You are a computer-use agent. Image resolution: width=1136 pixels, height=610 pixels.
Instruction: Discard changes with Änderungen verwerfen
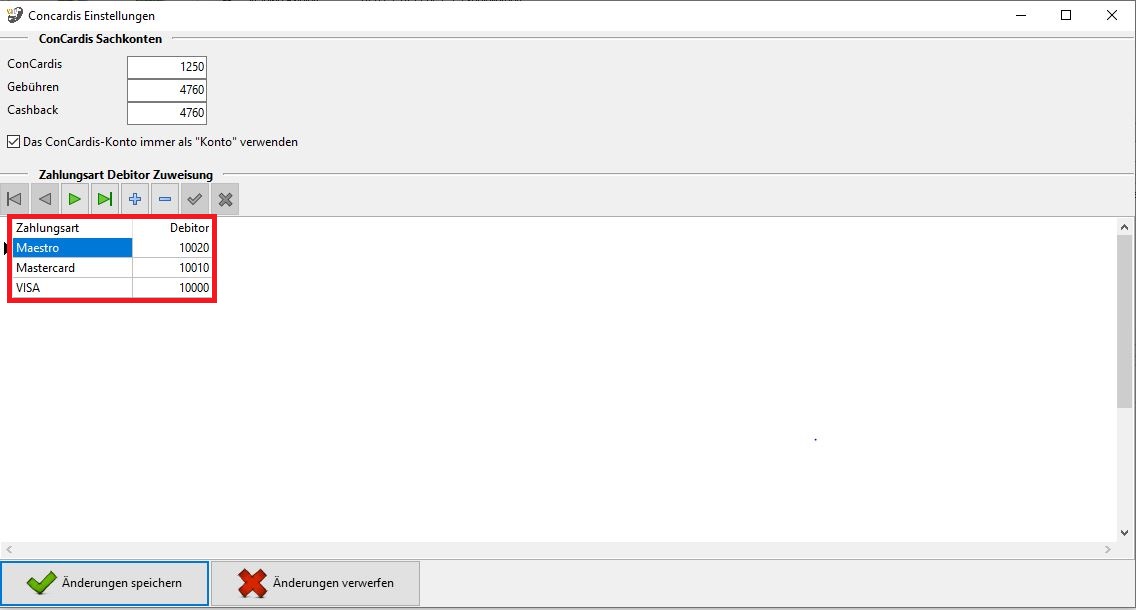316,583
